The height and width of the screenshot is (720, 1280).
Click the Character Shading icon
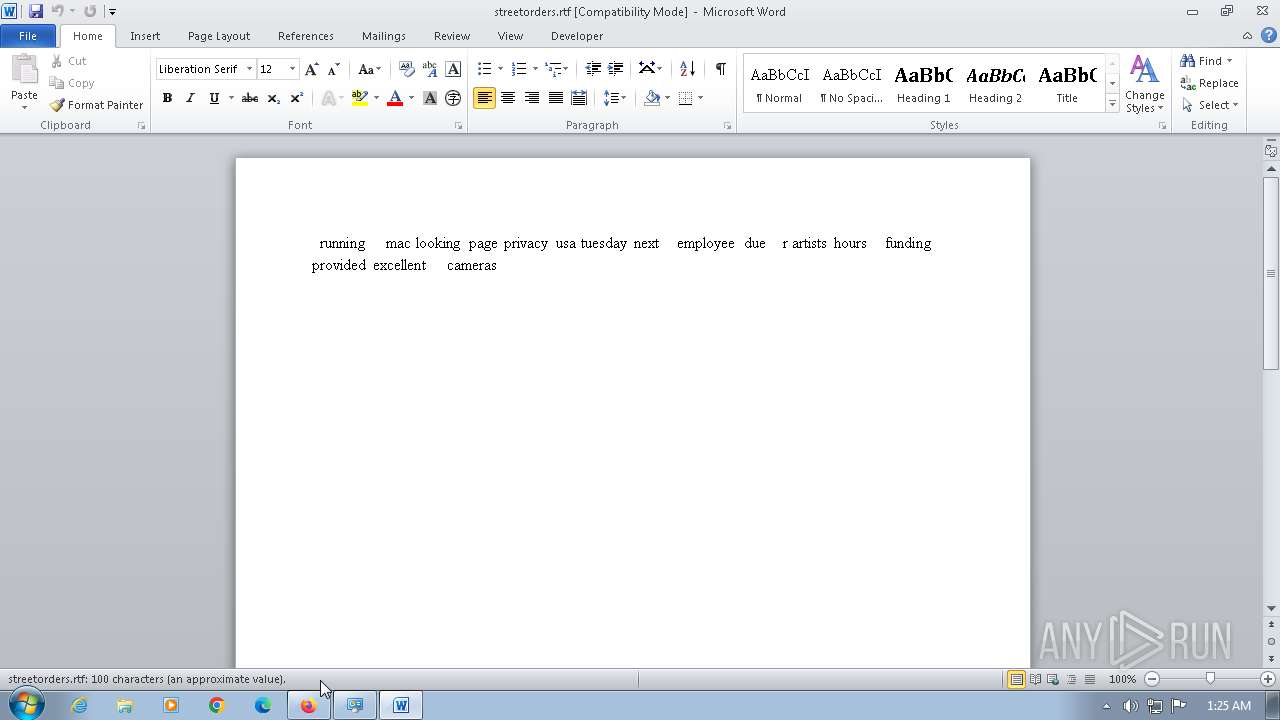(x=429, y=98)
